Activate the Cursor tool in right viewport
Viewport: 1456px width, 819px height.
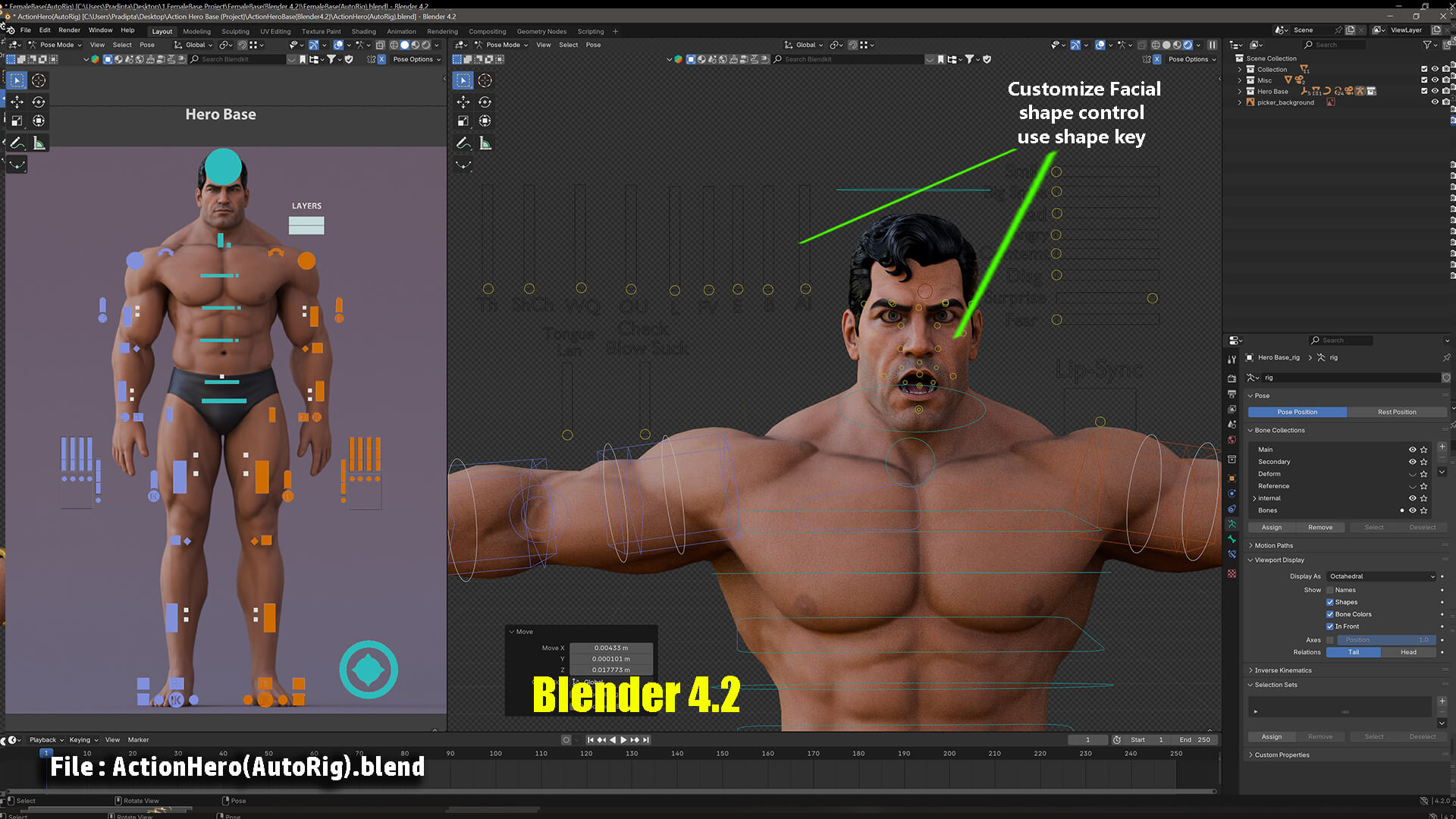pyautogui.click(x=485, y=80)
